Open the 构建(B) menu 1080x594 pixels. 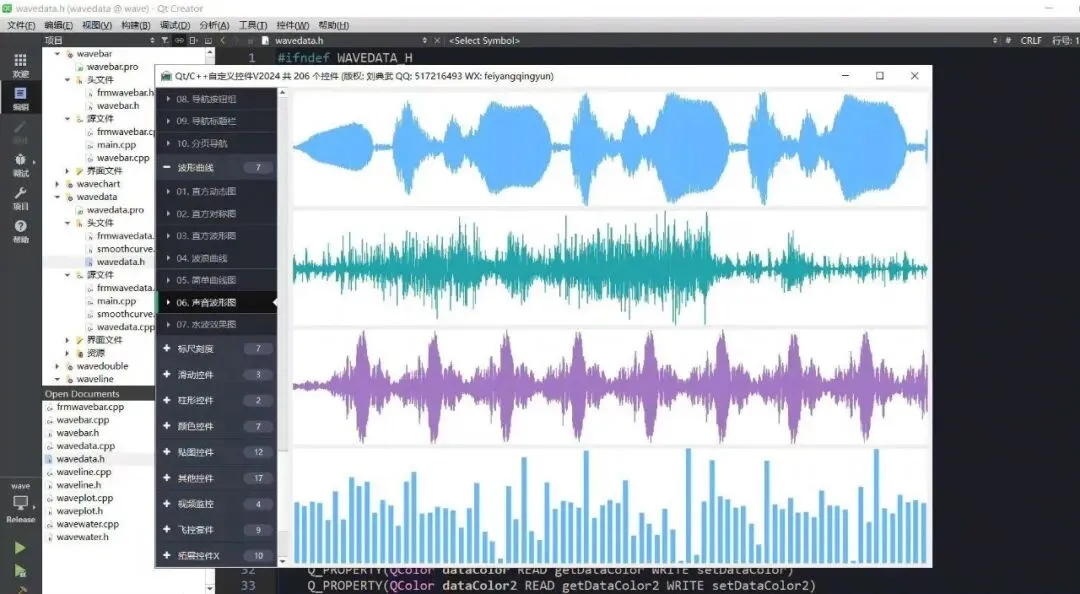coord(136,25)
